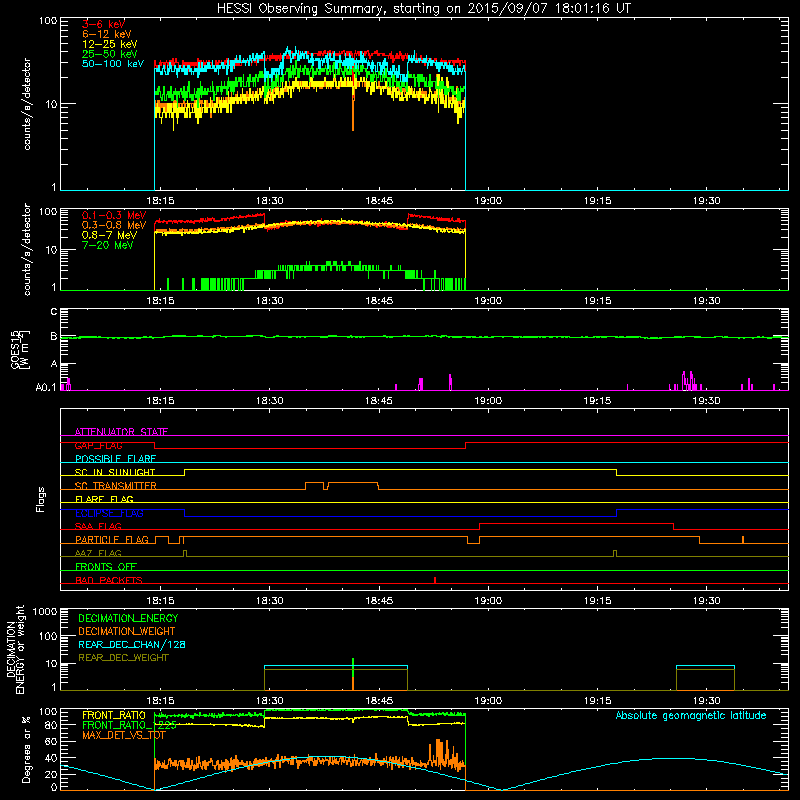
Task: Select the ATTENUATOR_STATE flag label
Action: [121, 432]
